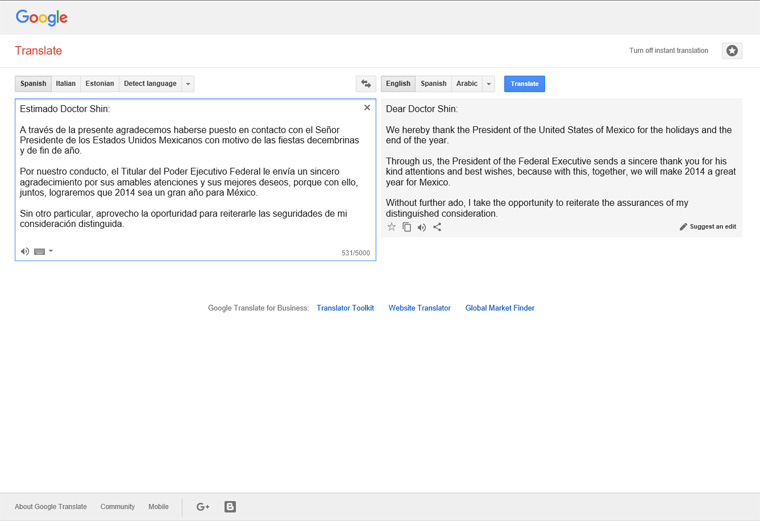
Task: Open the Translator Toolkit link
Action: (345, 308)
